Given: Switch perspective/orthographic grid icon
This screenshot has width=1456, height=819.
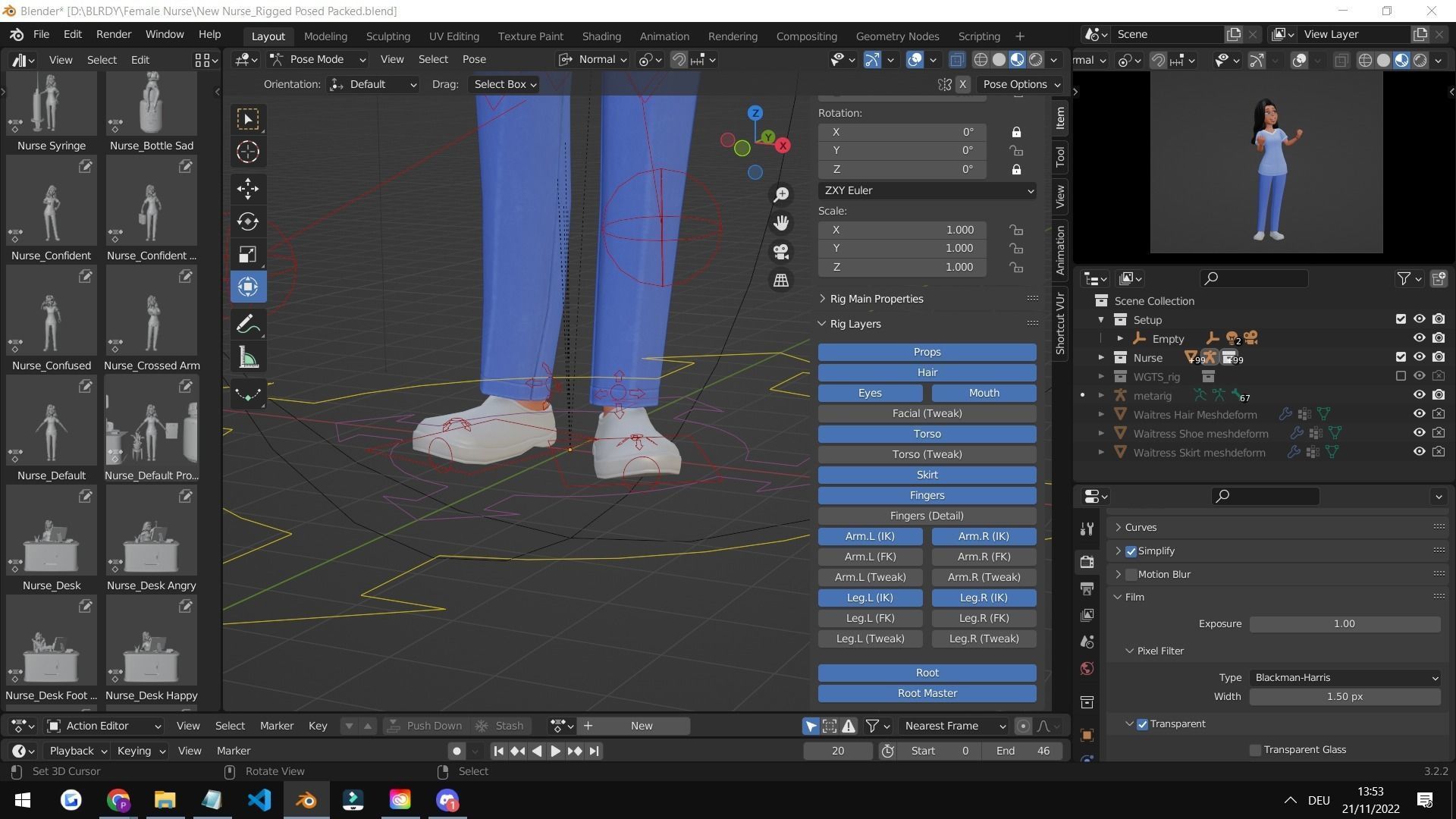Looking at the screenshot, I should [x=781, y=281].
